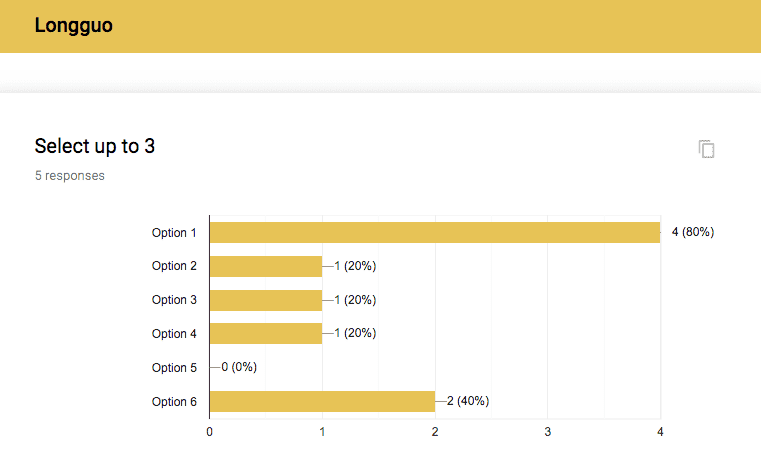Click the Option 3 bar in chart
Image resolution: width=761 pixels, height=473 pixels.
[266, 300]
